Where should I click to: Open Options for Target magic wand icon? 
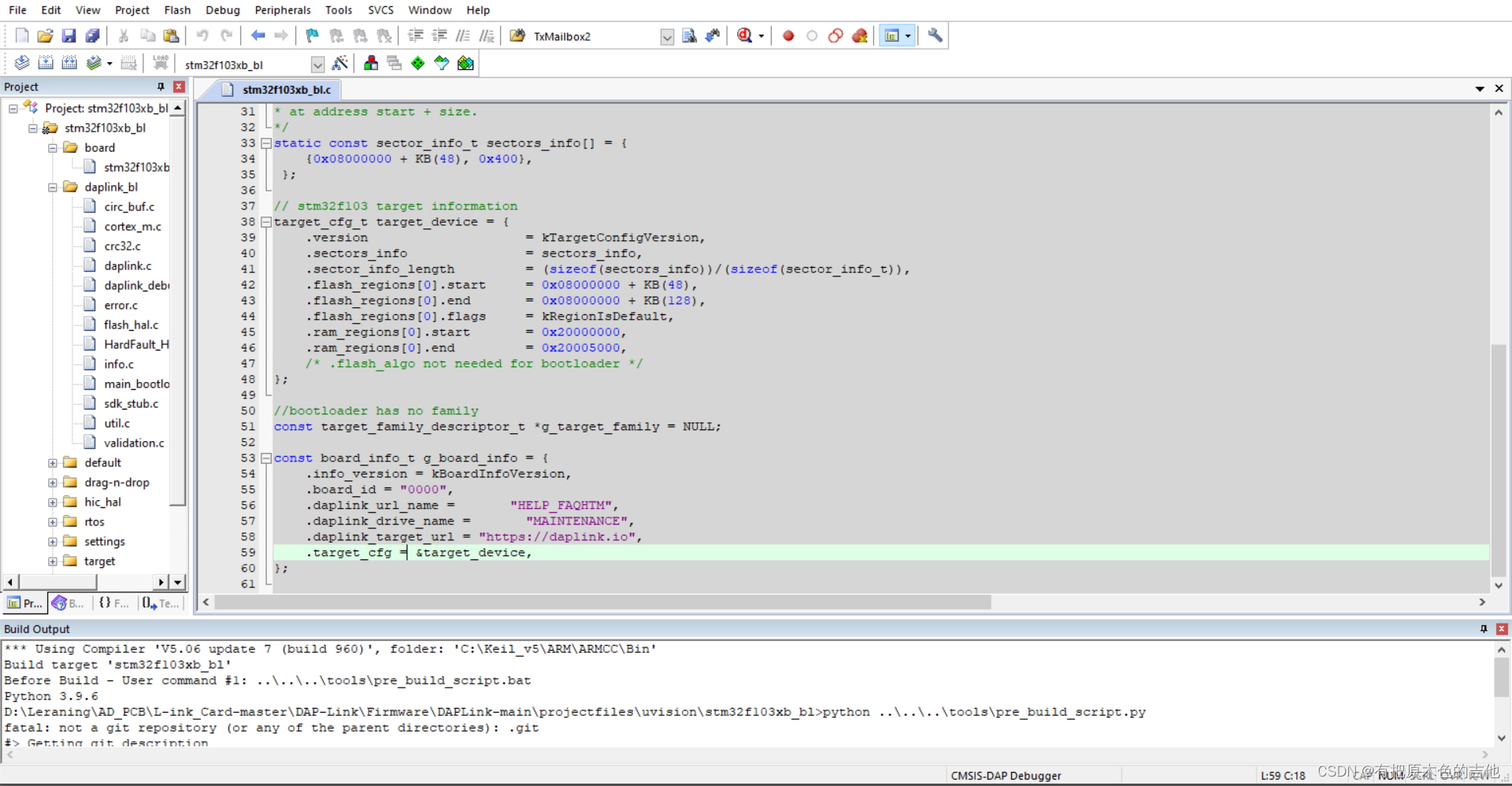pyautogui.click(x=340, y=63)
